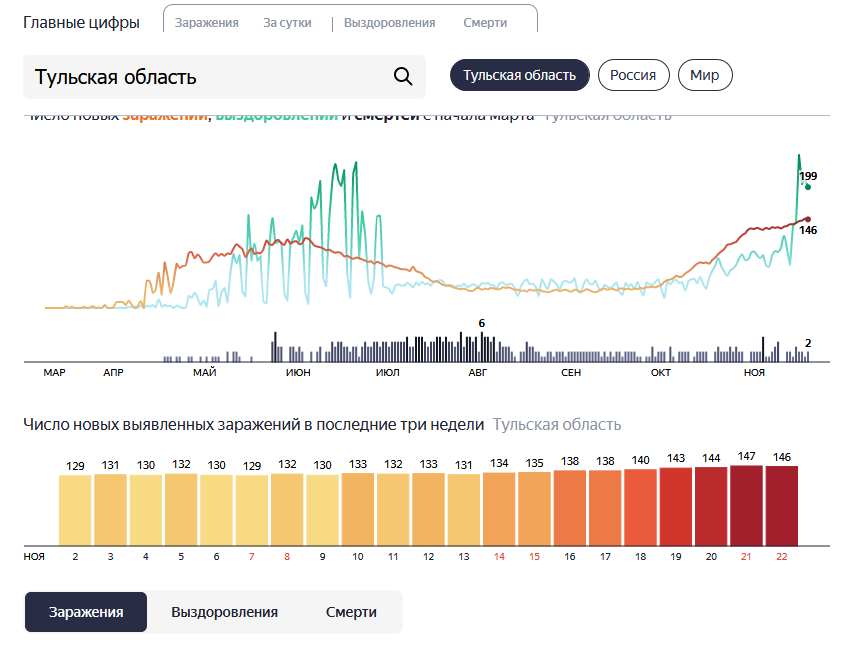This screenshot has height=645, width=841.
Task: Click the November 22 bar showing 146
Action: pyautogui.click(x=782, y=506)
